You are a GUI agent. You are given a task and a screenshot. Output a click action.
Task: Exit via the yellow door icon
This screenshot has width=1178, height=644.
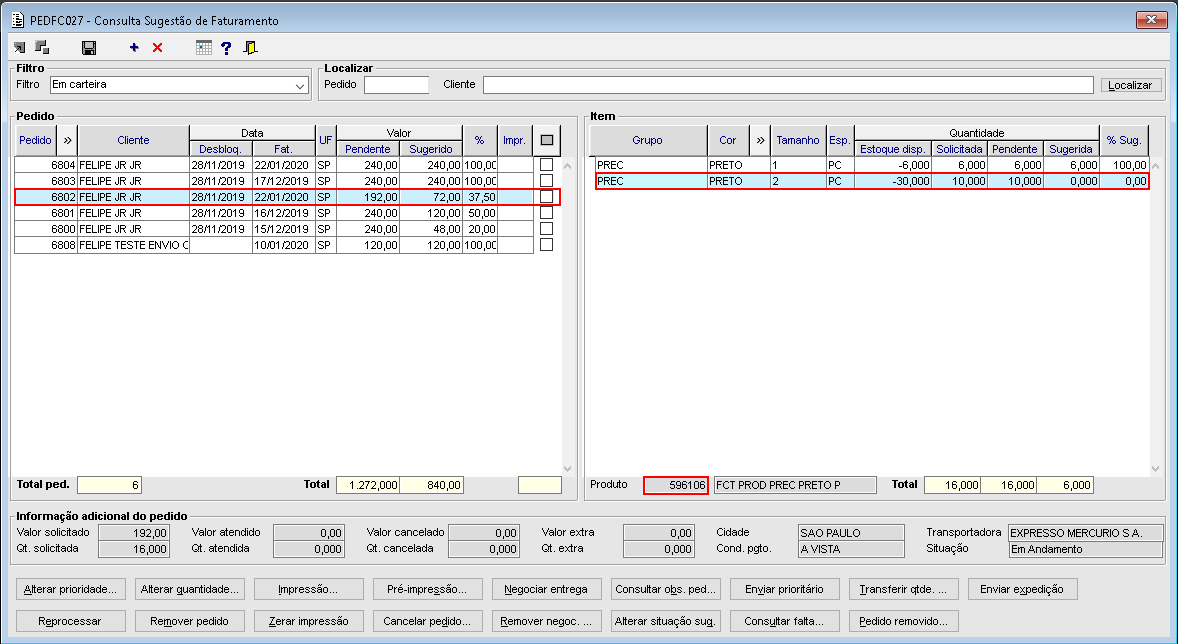pyautogui.click(x=250, y=47)
